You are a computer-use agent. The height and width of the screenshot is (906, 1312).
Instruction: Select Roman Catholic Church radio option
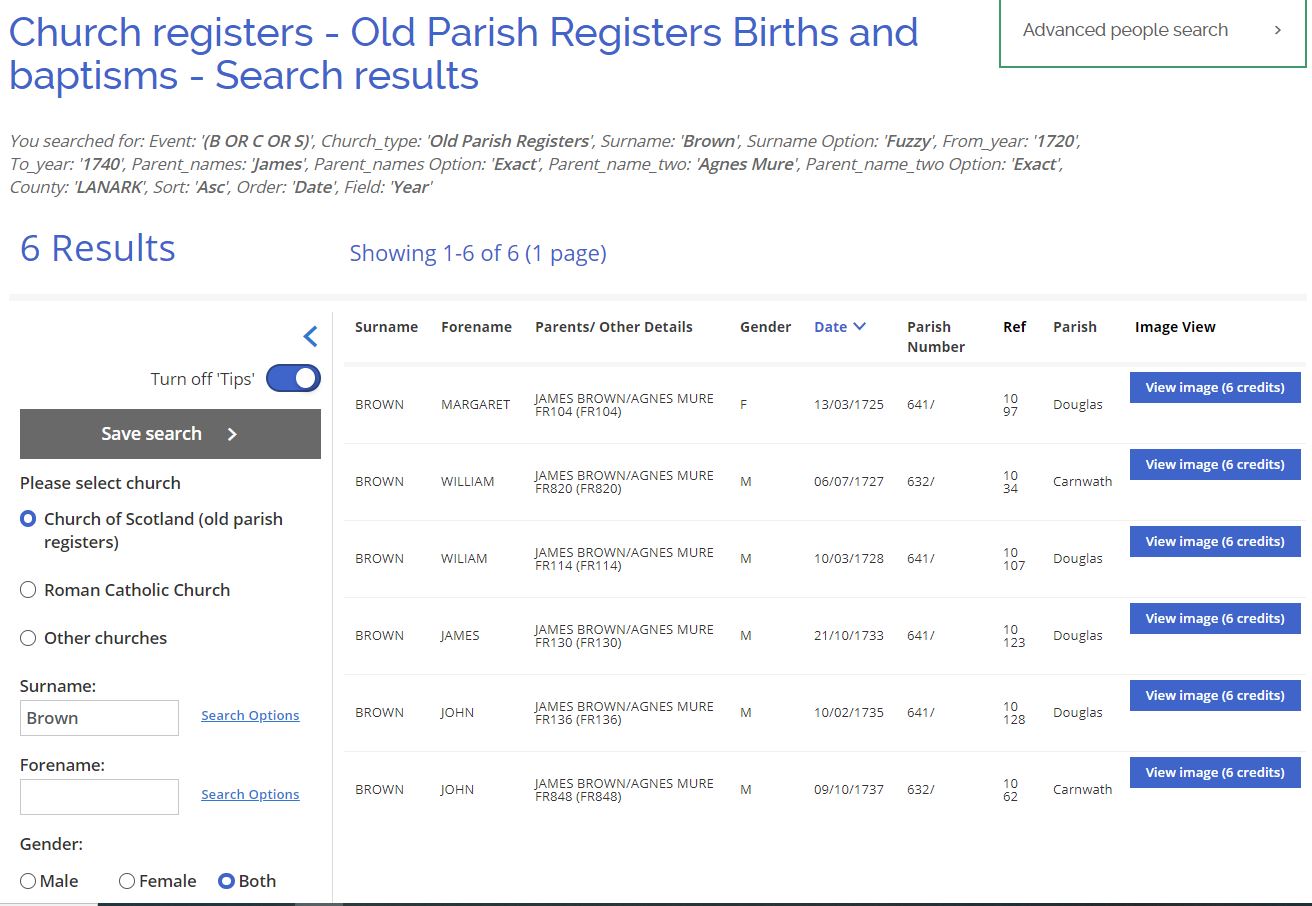(28, 590)
